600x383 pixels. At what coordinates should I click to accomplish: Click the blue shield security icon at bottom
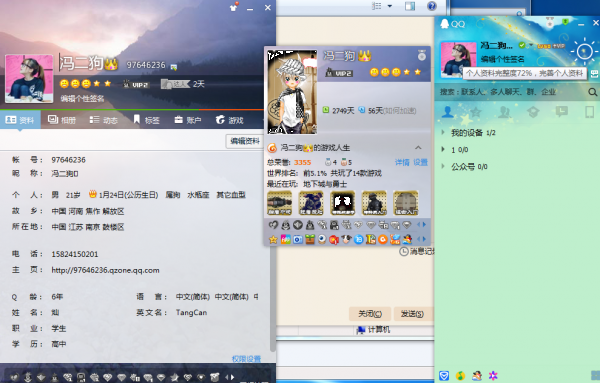click(444, 376)
